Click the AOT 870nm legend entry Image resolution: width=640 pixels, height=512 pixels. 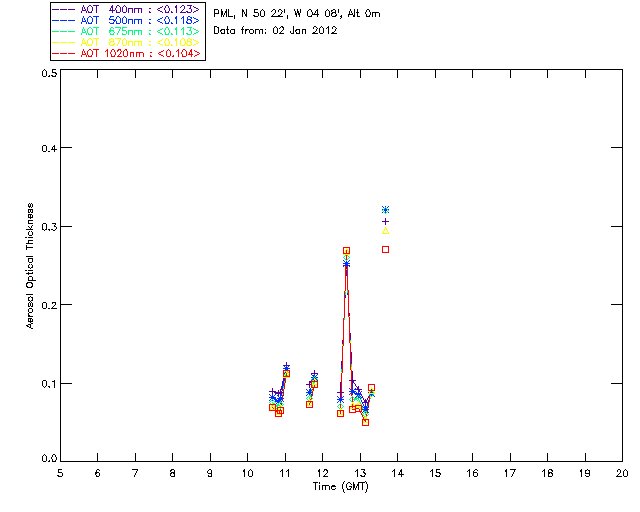pos(127,42)
